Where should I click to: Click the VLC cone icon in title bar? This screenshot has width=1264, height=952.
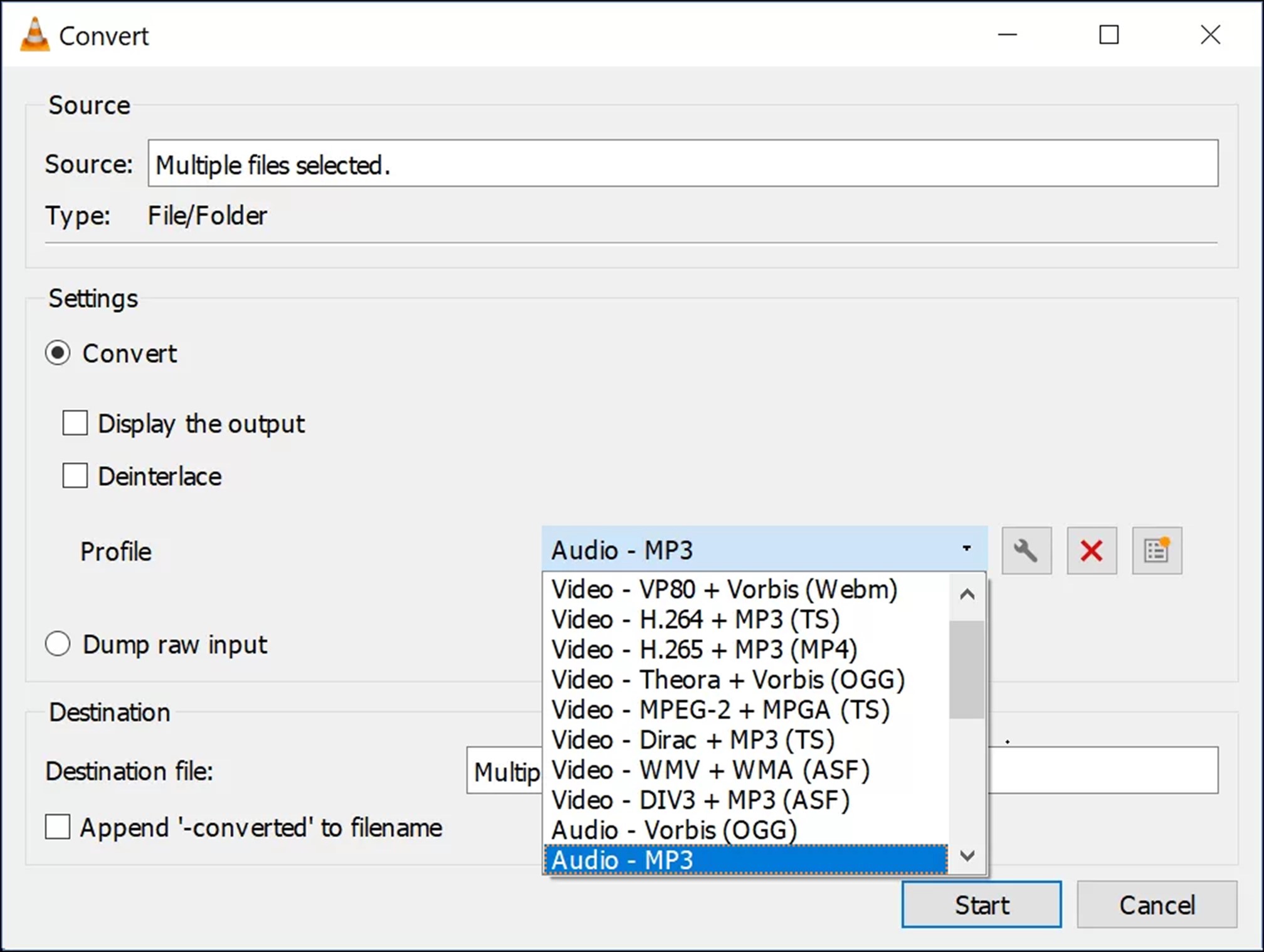34,35
